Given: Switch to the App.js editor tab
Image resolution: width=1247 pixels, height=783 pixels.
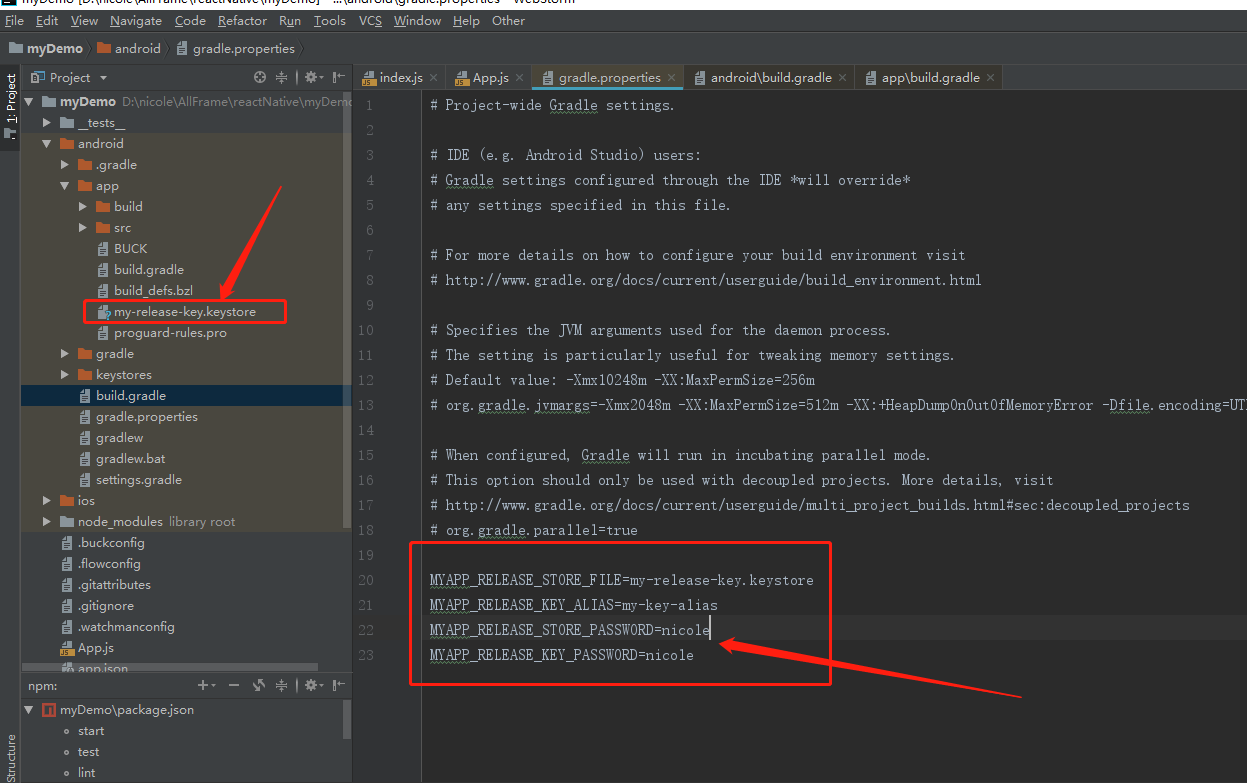Looking at the screenshot, I should tap(490, 77).
